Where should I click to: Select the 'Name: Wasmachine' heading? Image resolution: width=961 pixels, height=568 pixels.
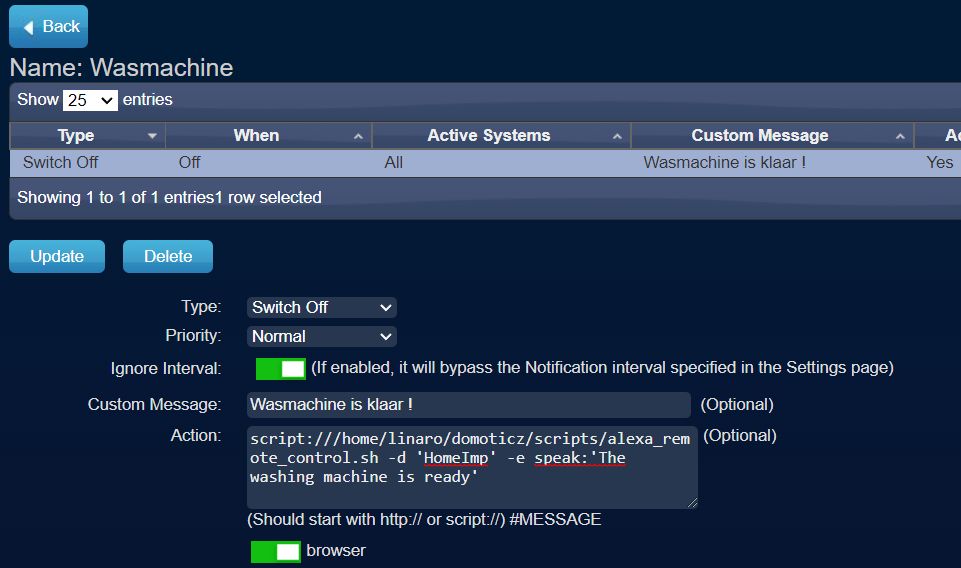(121, 67)
